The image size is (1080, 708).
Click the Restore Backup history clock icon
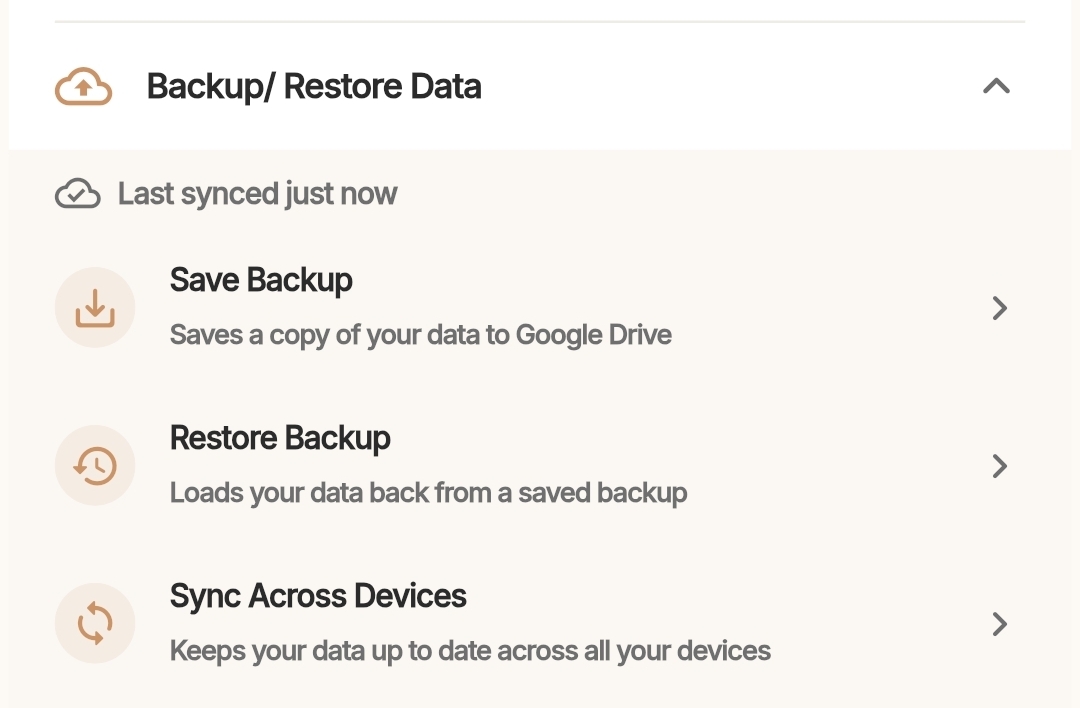95,466
